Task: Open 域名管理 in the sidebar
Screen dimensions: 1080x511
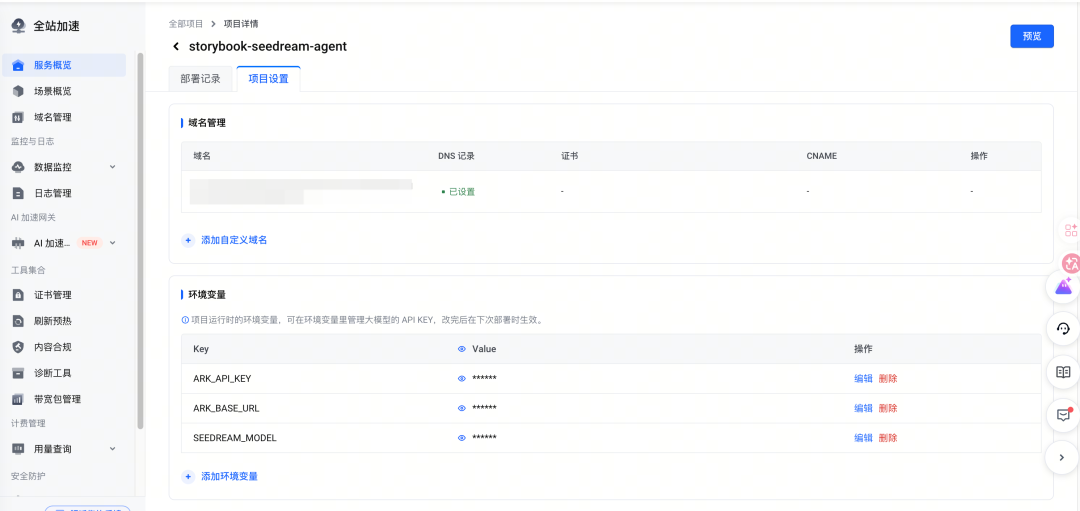Action: point(52,117)
